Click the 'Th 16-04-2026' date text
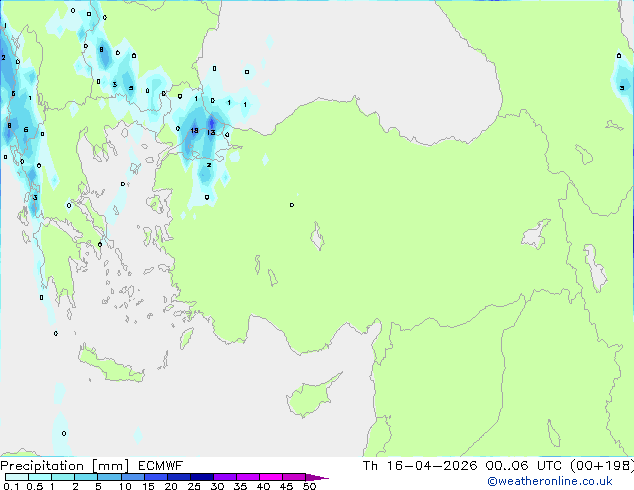This screenshot has width=634, height=490. pyautogui.click(x=420, y=466)
